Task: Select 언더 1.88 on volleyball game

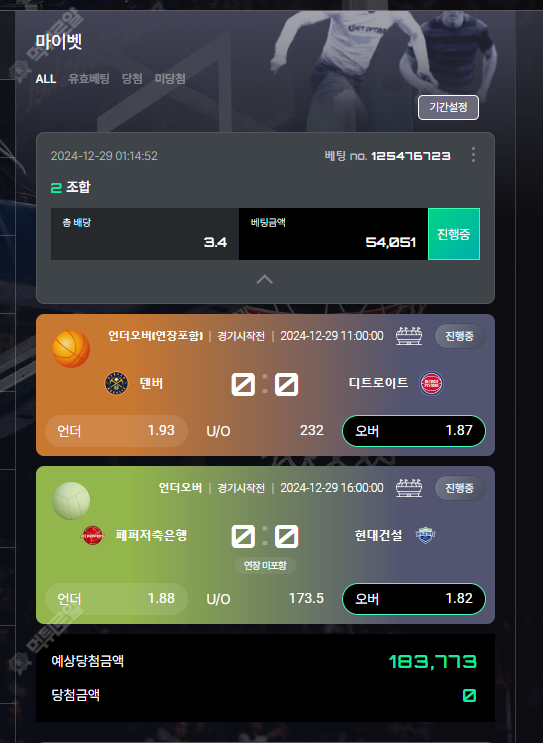Action: tap(117, 599)
